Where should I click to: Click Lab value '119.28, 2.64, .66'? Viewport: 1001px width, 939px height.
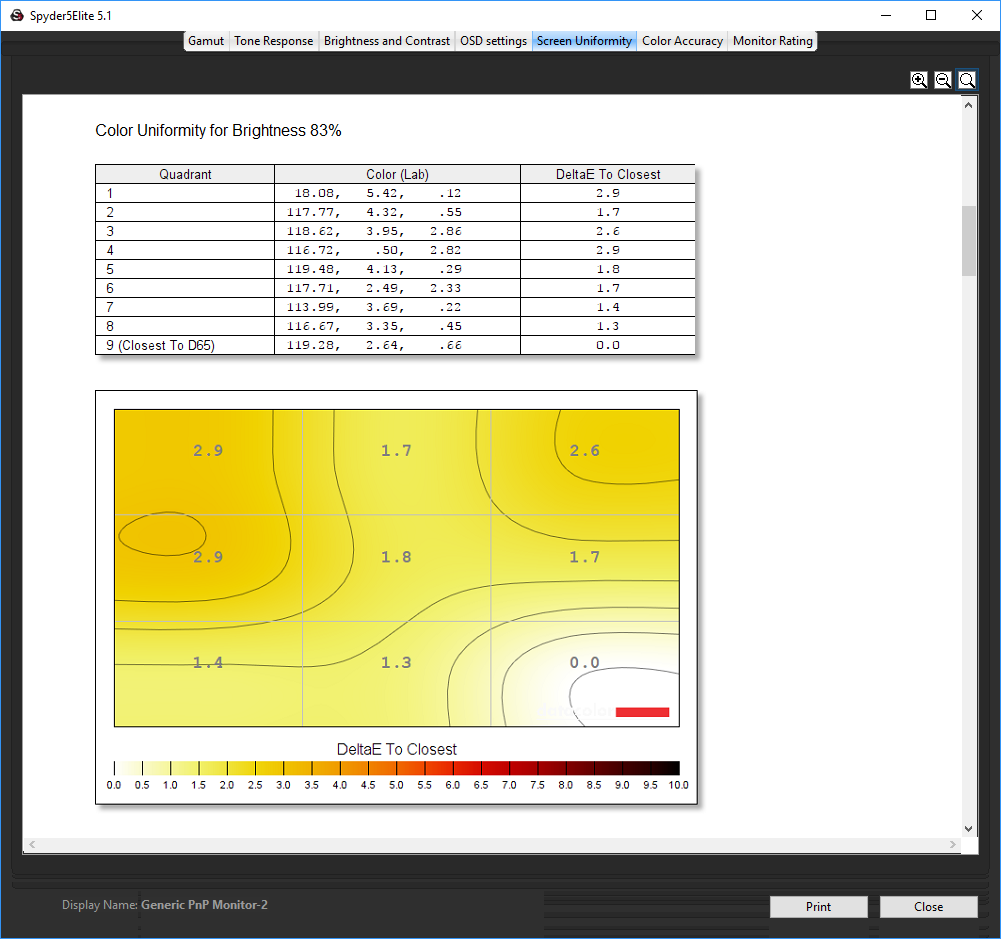point(374,345)
